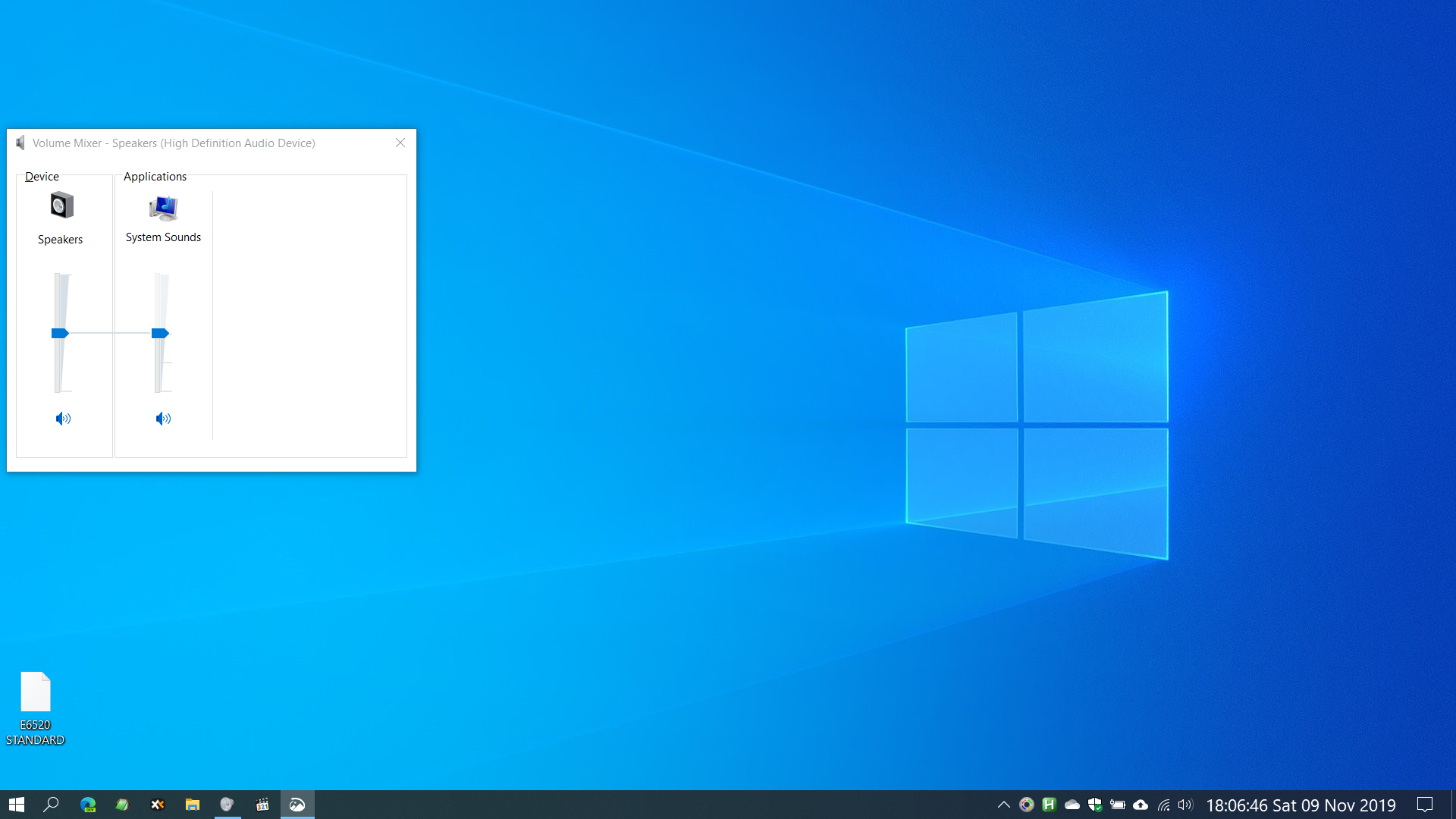Click the tray volume speaker icon
The image size is (1456, 819).
coord(1185,805)
